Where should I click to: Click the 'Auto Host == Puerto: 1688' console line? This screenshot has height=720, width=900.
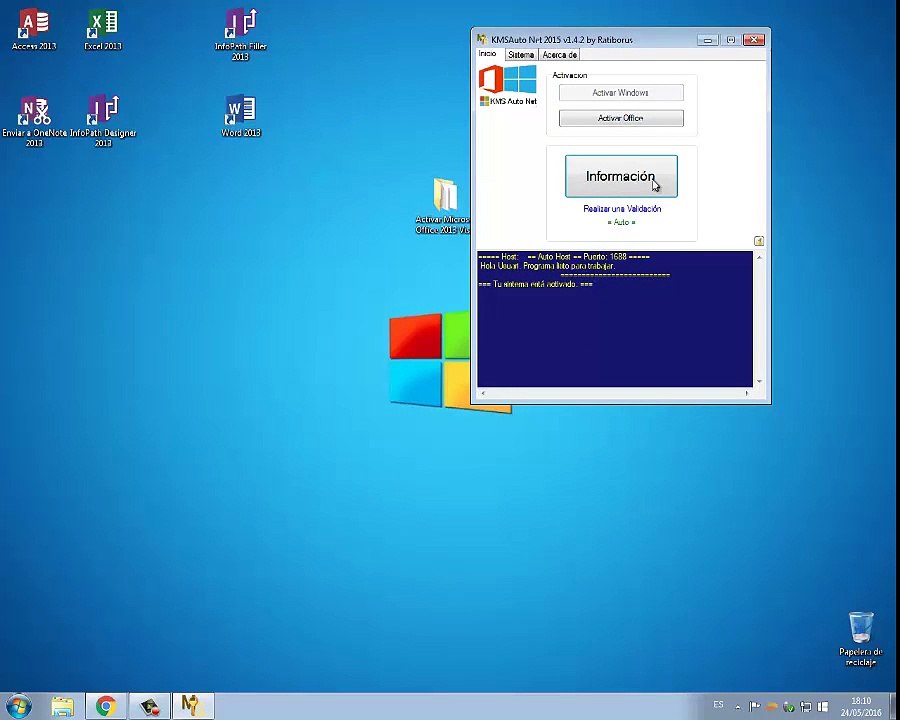564,257
